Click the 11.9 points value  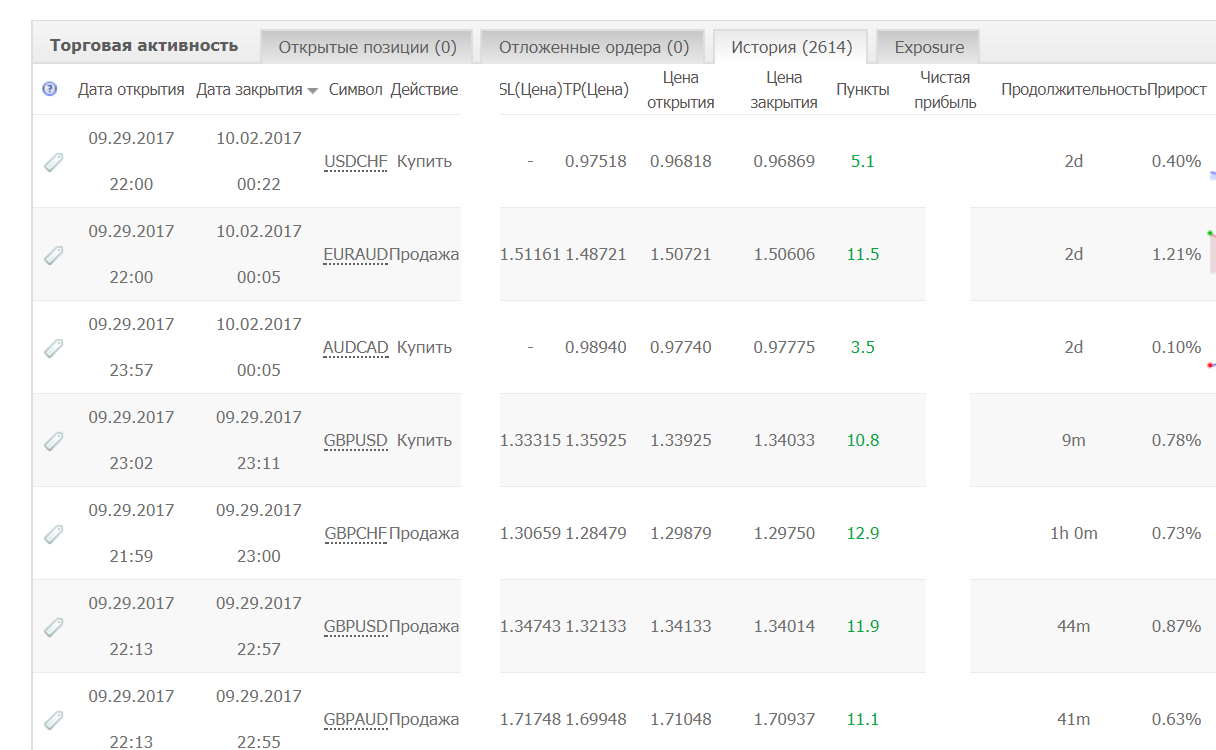pos(863,626)
